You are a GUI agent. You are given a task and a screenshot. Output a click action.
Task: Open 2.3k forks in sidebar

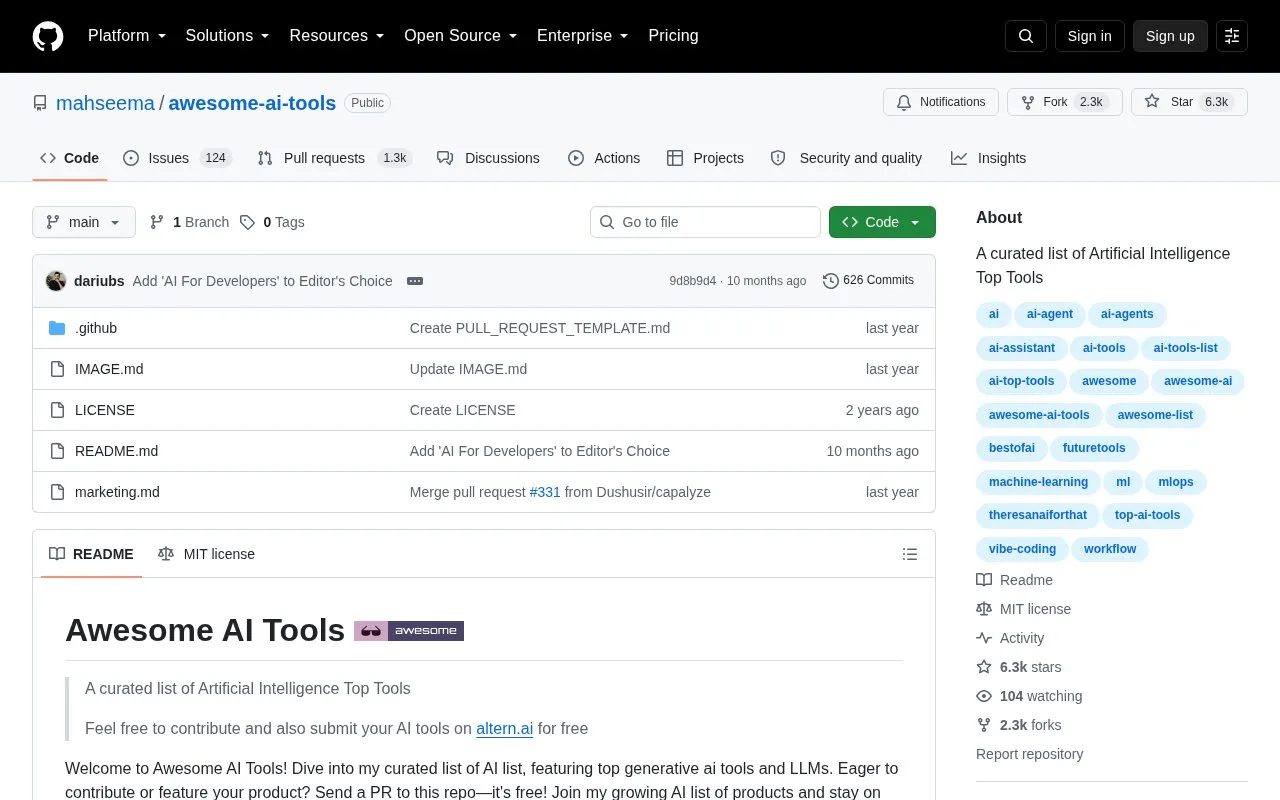coord(1019,725)
